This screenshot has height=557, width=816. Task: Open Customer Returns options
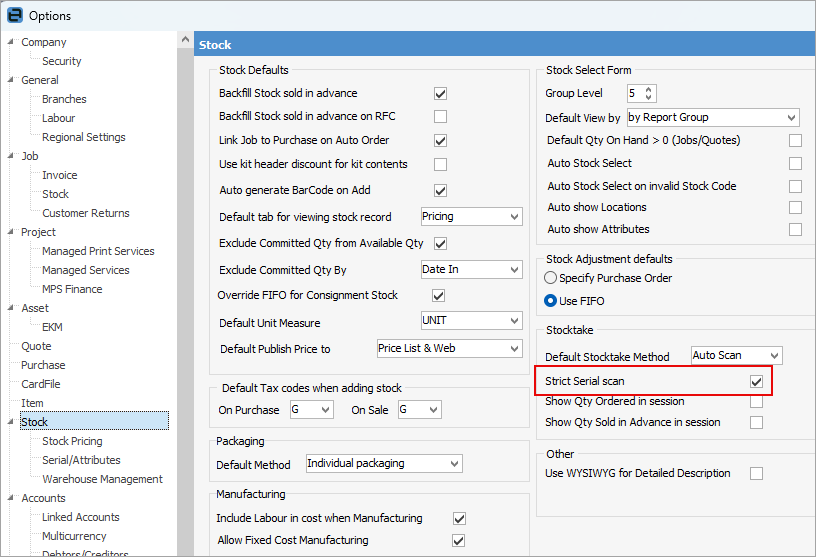tap(85, 213)
